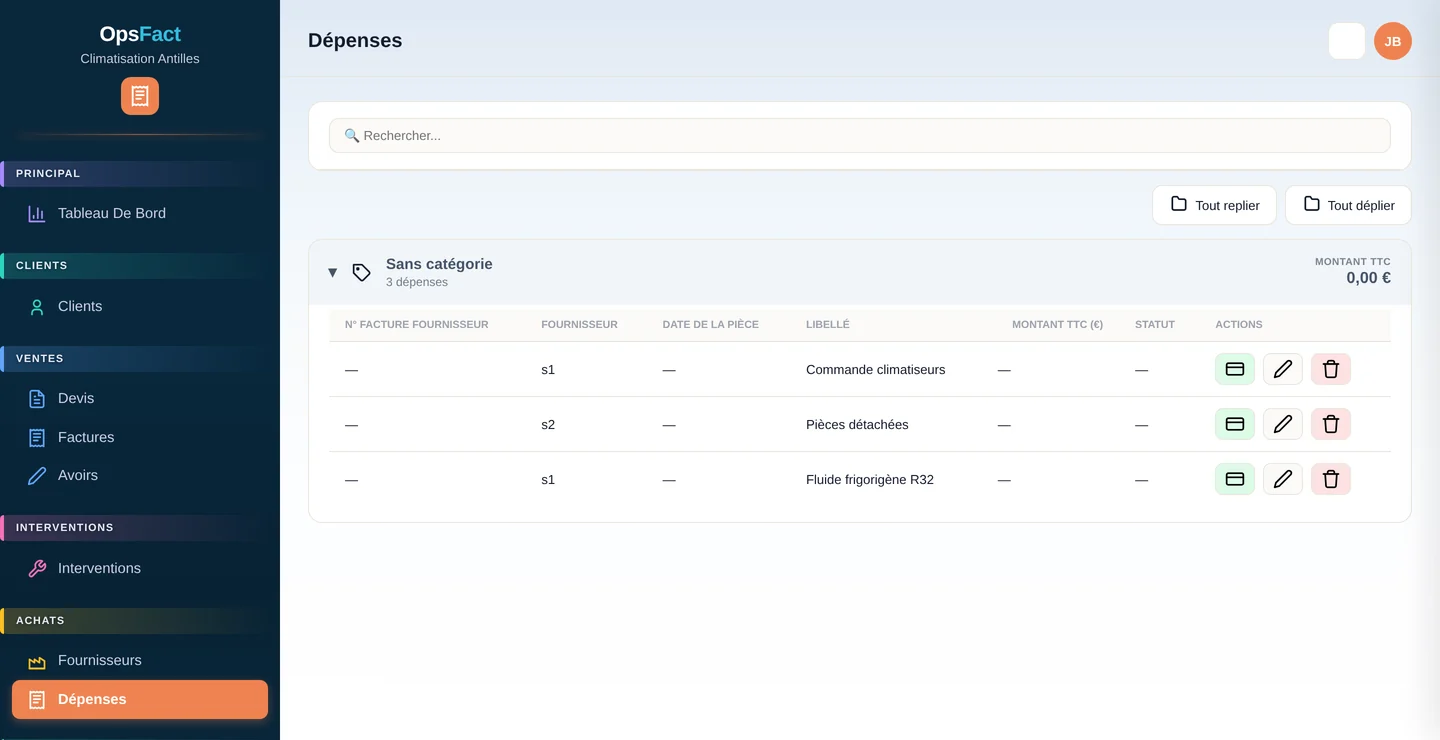This screenshot has width=1440, height=740.
Task: Click the Fluide frigorigène R32 label
Action: tap(870, 479)
